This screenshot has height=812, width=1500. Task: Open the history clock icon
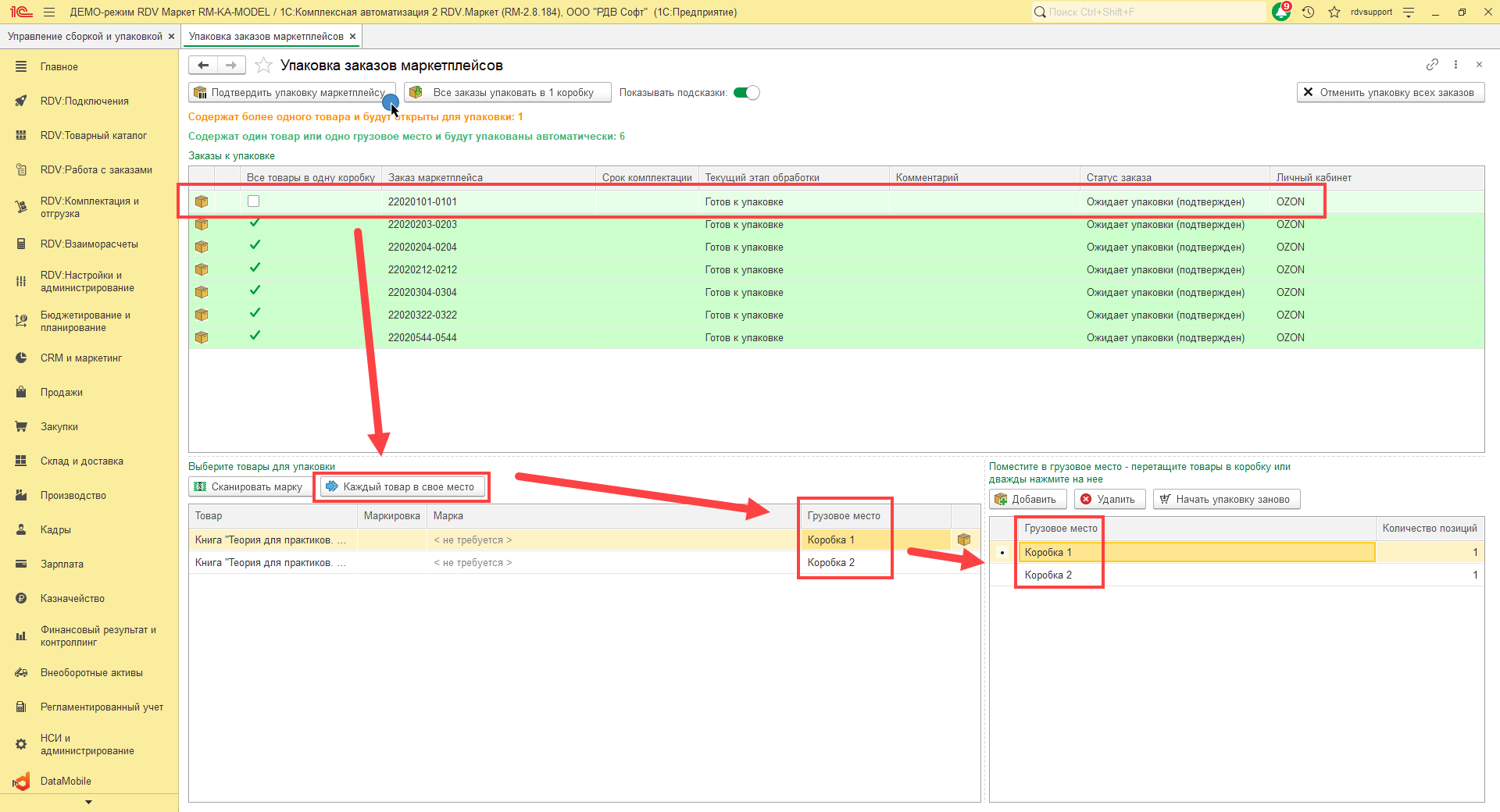pyautogui.click(x=1309, y=12)
